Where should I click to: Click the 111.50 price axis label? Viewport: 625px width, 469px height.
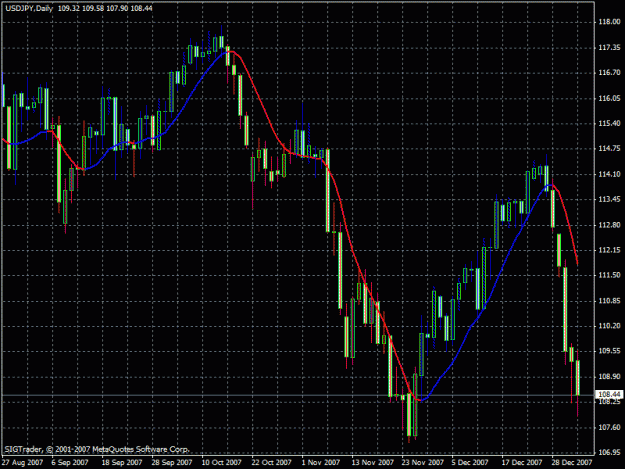pyautogui.click(x=609, y=275)
